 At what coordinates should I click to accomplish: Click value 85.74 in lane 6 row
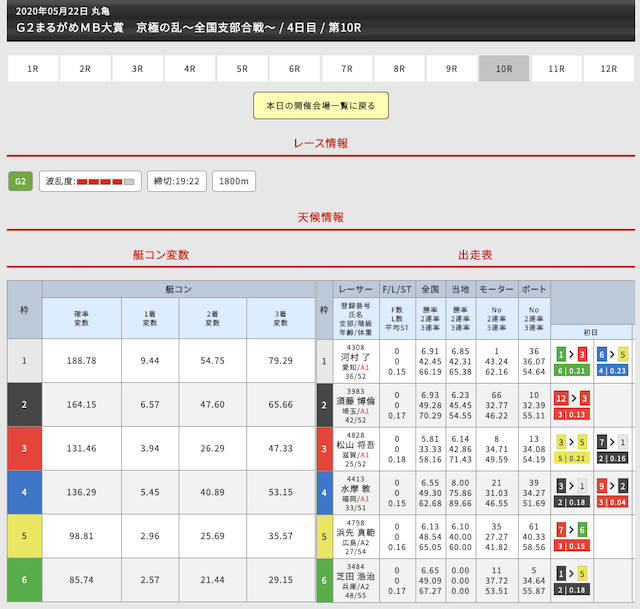(82, 580)
